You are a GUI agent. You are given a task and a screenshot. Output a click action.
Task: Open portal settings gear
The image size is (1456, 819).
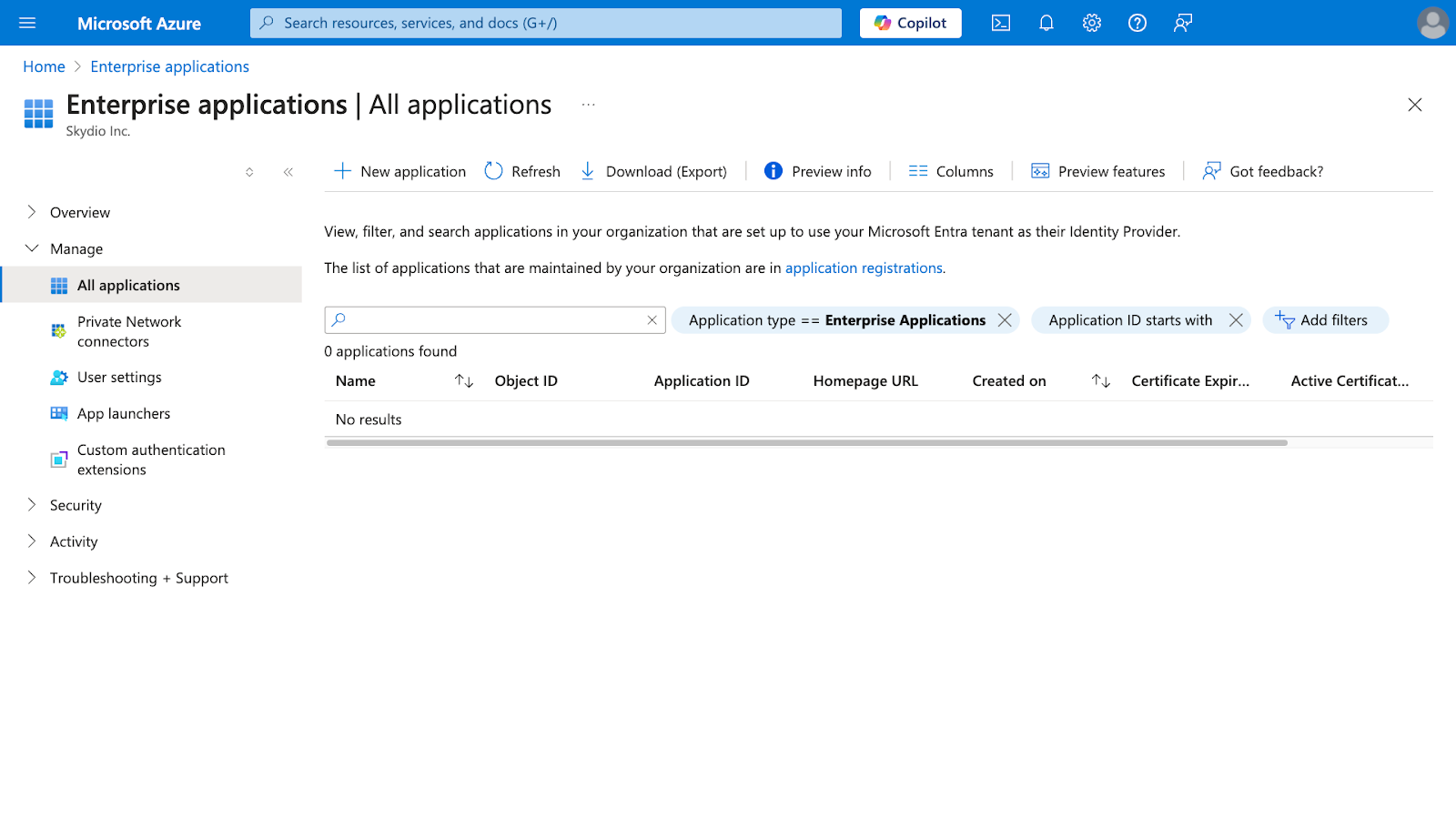[1092, 23]
